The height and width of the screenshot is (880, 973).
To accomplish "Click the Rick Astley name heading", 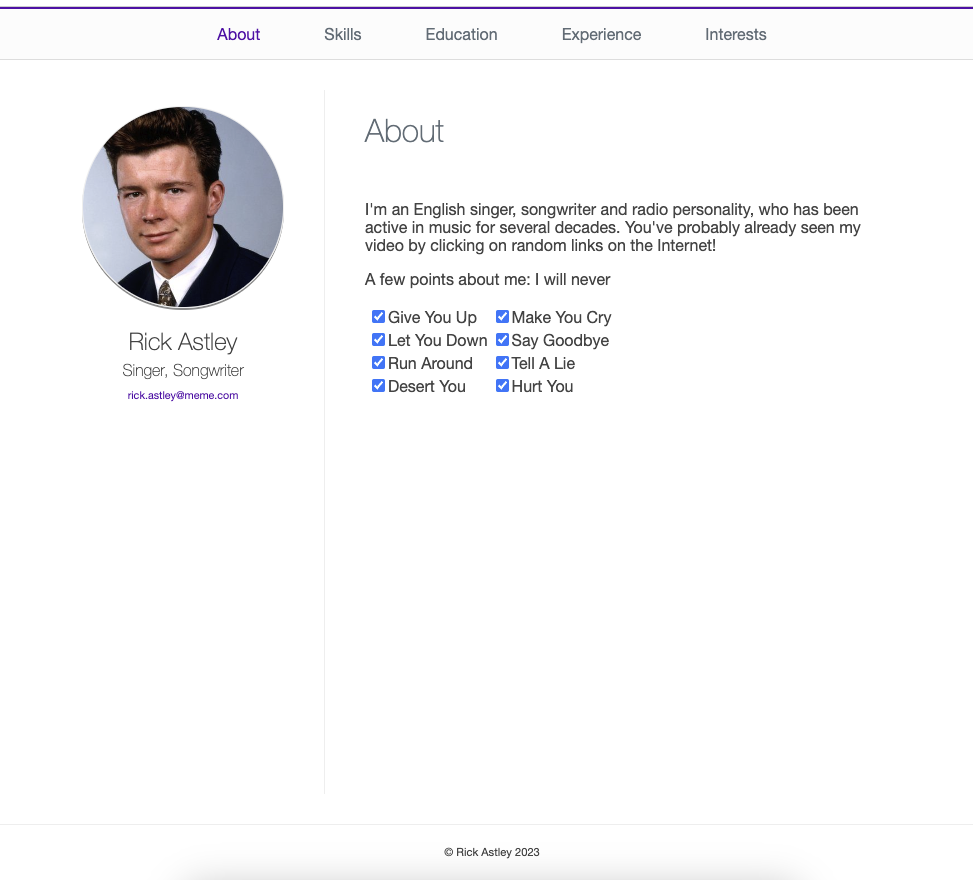I will (183, 342).
